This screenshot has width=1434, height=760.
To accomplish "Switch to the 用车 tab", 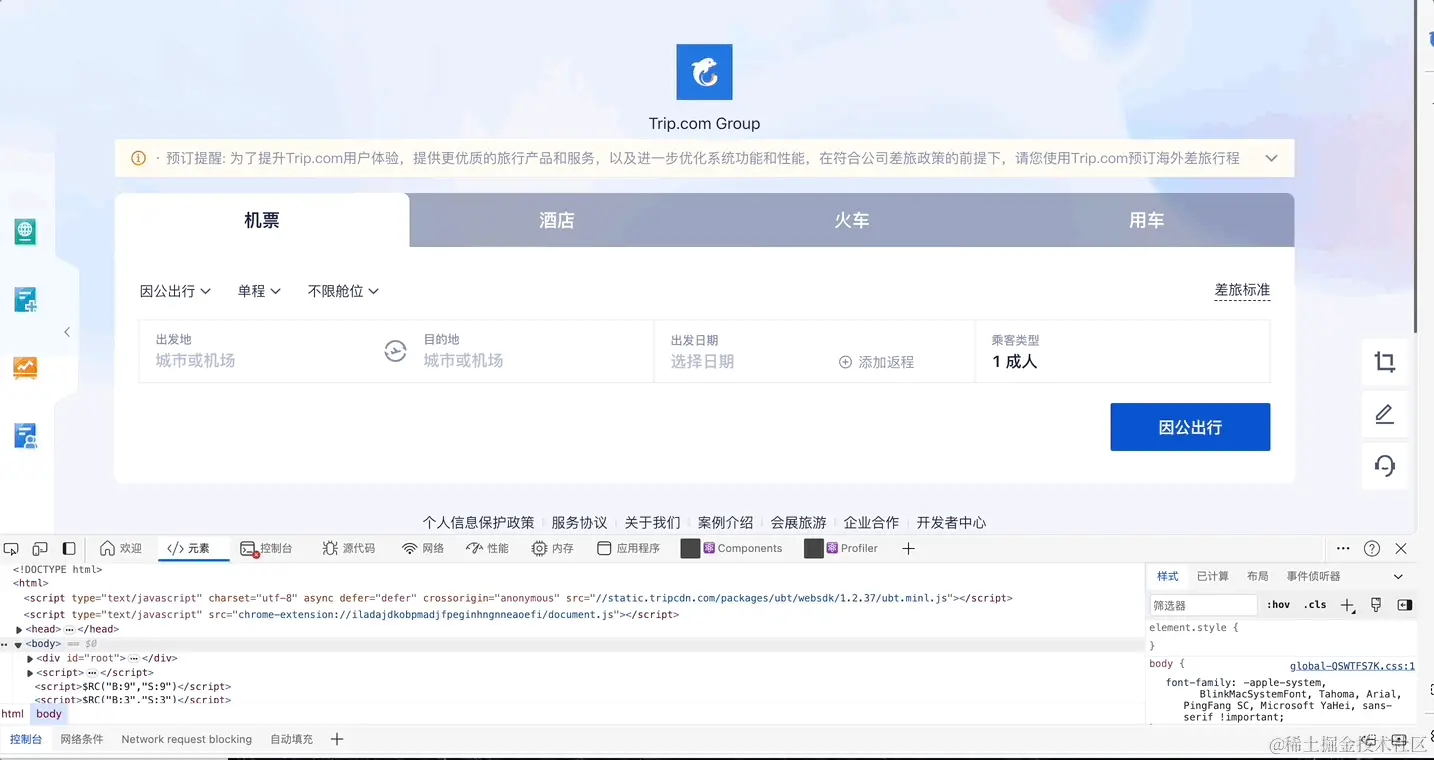I will click(x=1147, y=220).
